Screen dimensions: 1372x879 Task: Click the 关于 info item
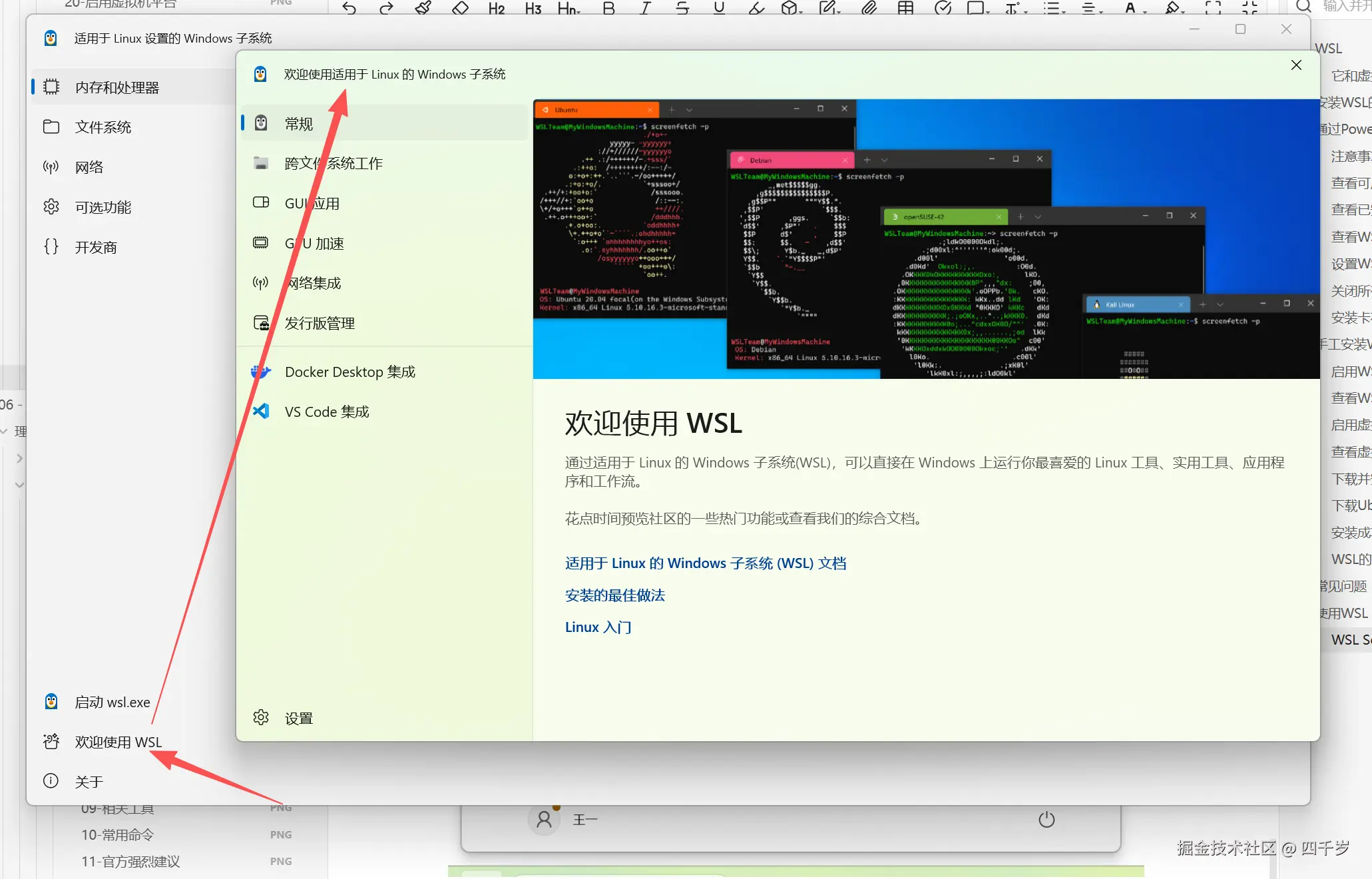point(88,781)
